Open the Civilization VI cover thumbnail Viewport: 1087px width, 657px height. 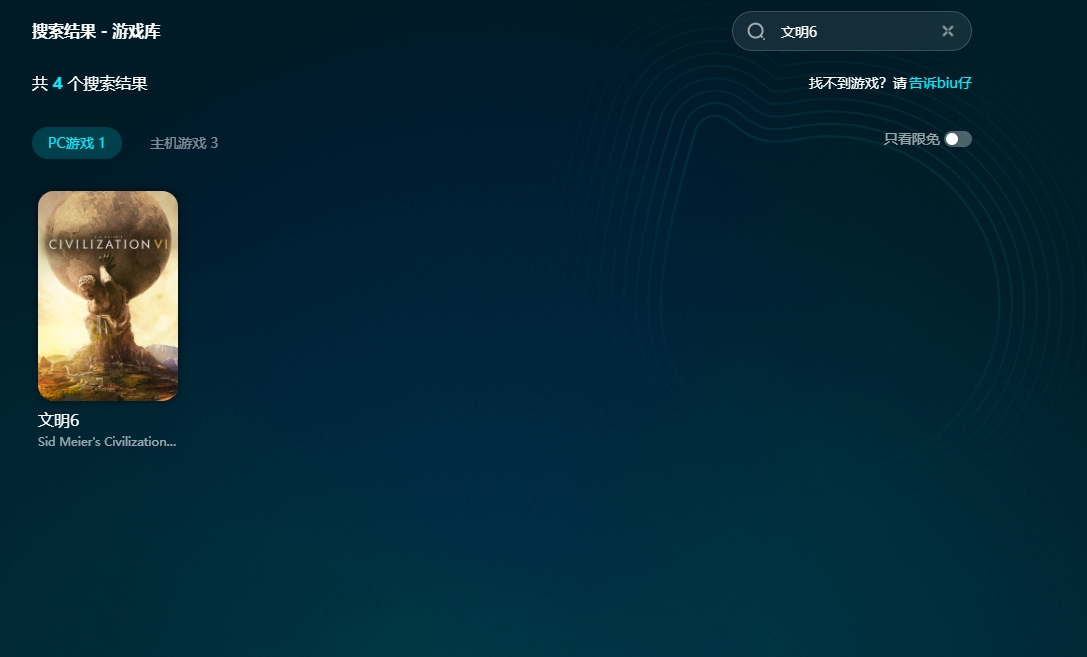(108, 296)
